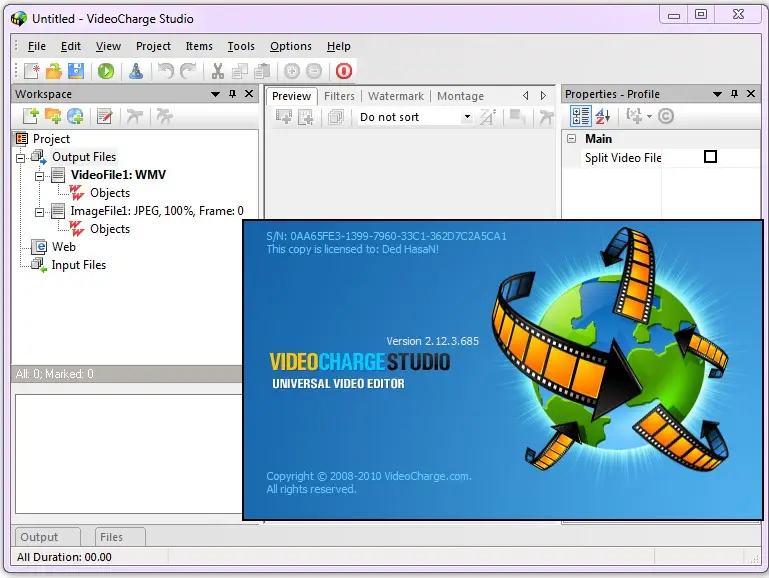Select the Web tree item
The height and width of the screenshot is (578, 769).
pos(64,247)
